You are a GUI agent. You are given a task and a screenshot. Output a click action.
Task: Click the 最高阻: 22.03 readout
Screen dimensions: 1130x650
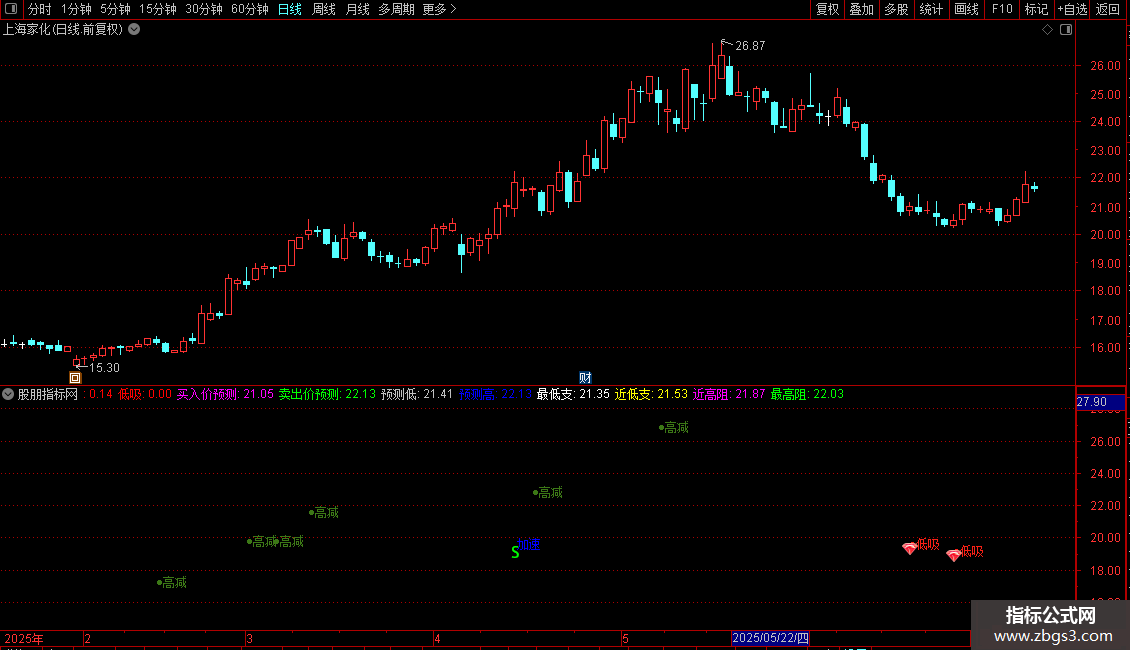click(807, 394)
